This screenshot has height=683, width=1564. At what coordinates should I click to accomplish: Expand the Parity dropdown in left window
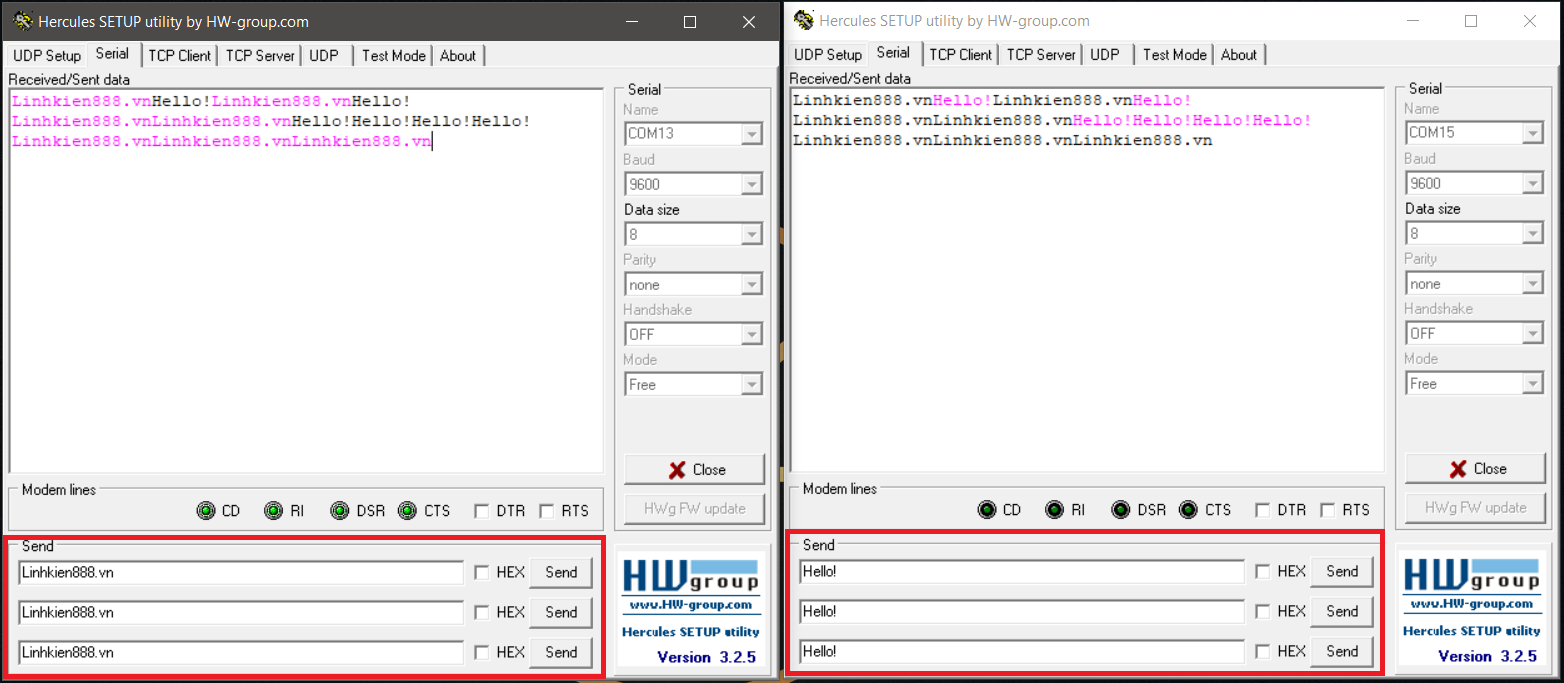click(752, 285)
